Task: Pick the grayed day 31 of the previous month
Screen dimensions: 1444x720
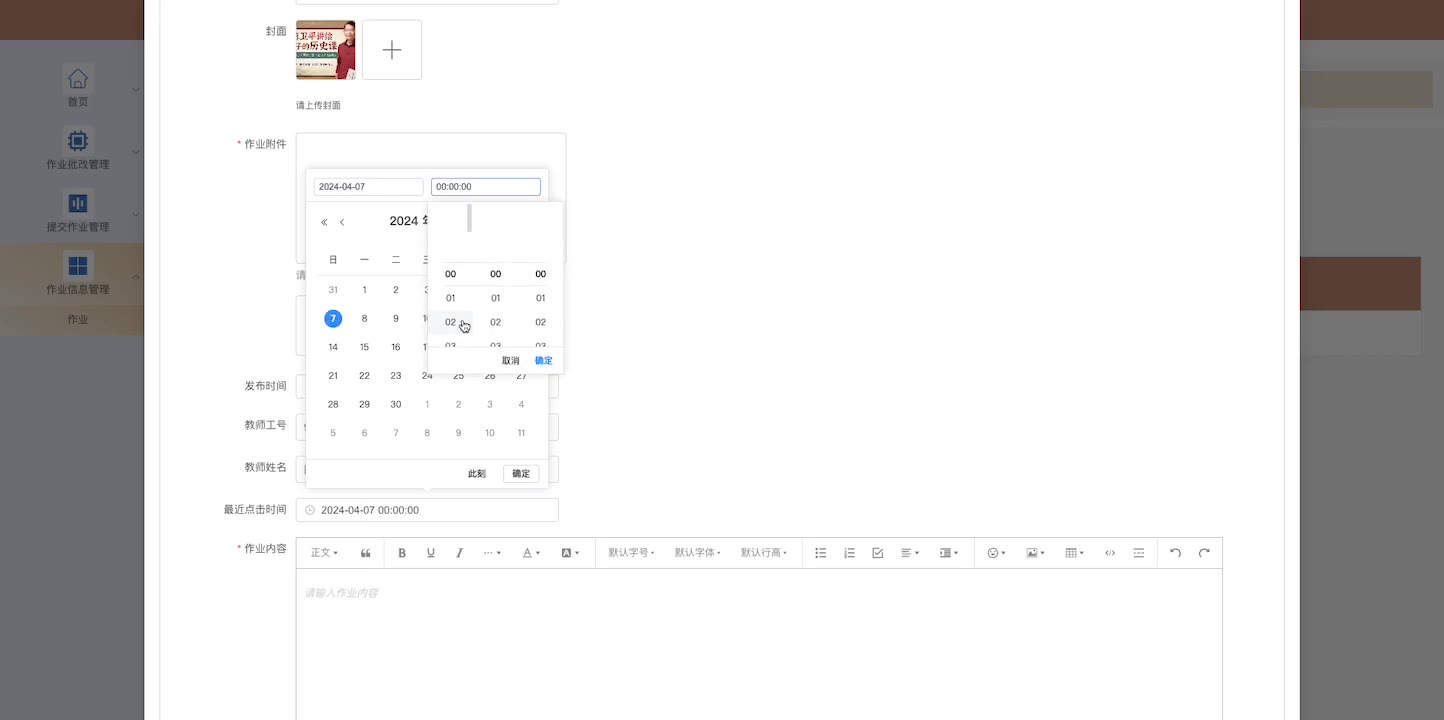Action: coord(333,290)
